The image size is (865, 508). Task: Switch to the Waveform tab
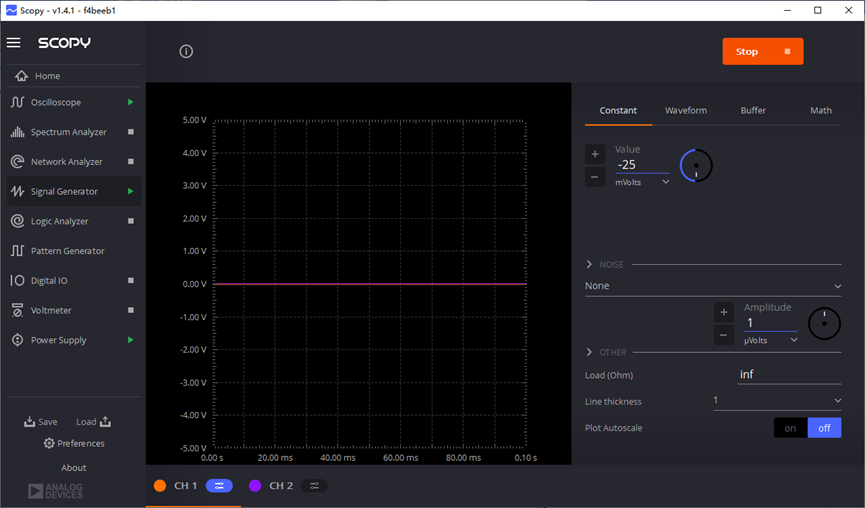[686, 111]
